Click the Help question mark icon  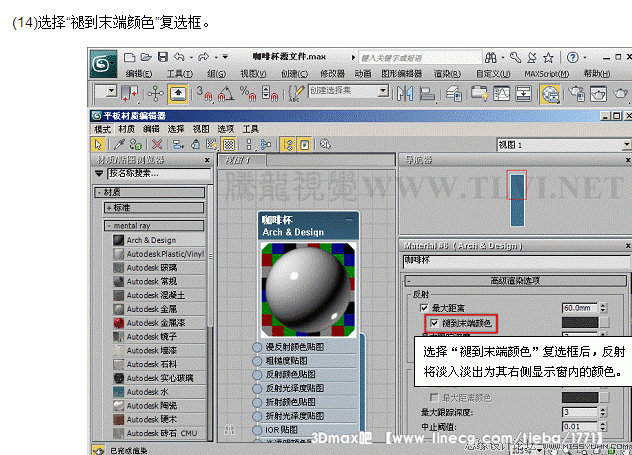coord(572,58)
